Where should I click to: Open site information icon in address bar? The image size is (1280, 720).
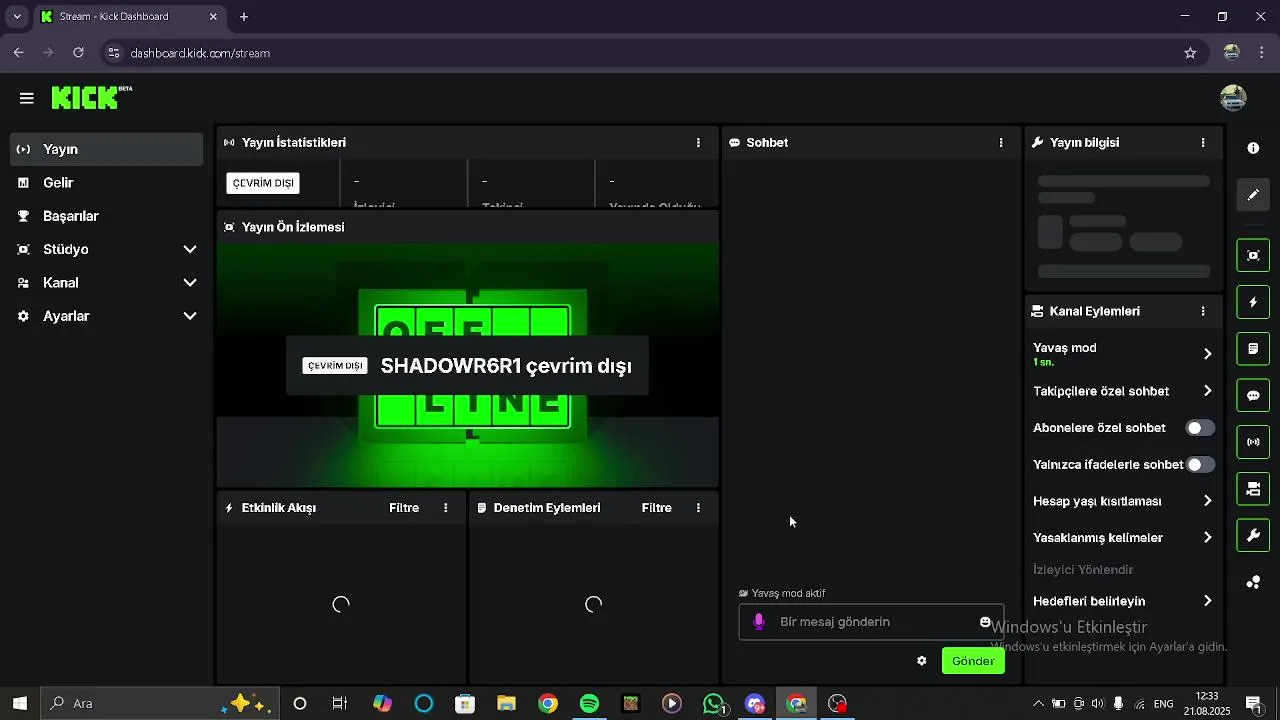tap(113, 53)
